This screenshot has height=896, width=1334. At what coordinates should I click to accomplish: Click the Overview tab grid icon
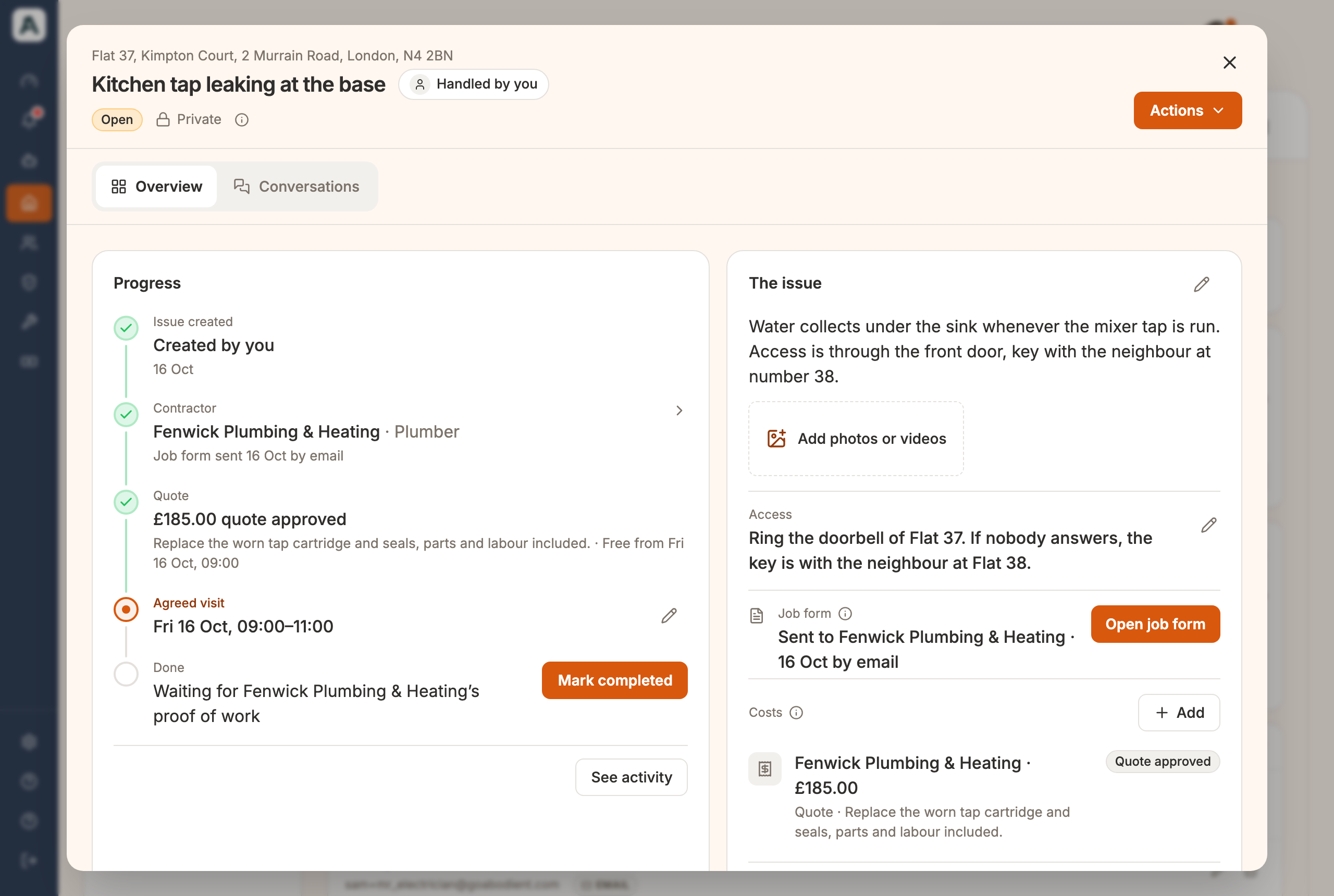[x=119, y=186]
